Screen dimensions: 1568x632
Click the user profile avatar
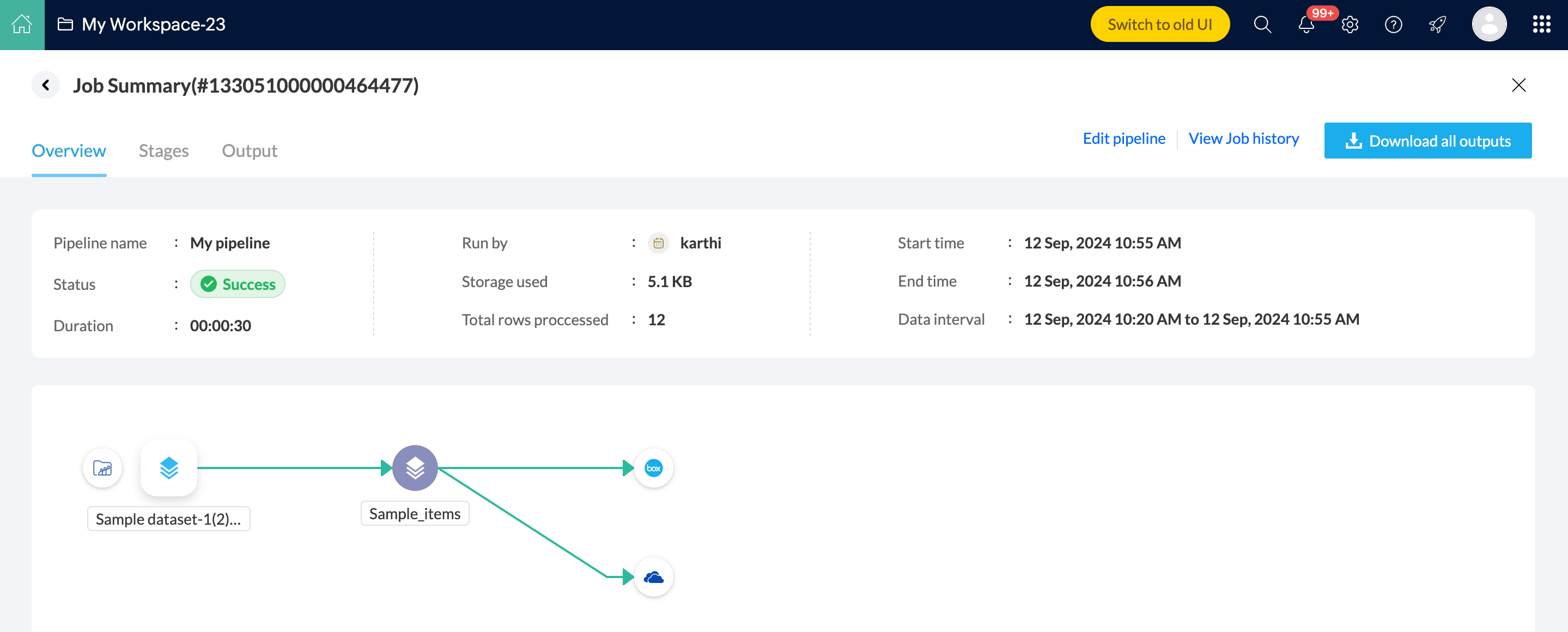click(x=1488, y=25)
